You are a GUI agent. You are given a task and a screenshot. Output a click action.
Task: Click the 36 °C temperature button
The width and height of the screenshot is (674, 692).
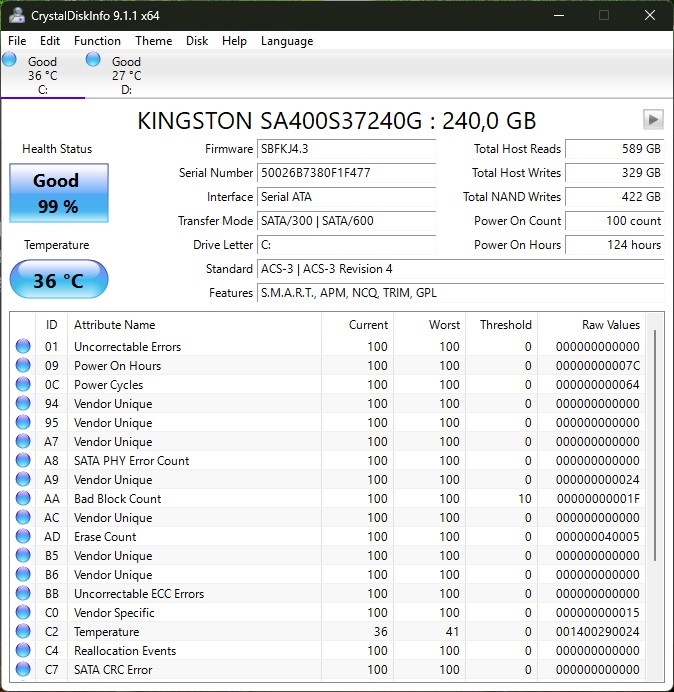tap(59, 280)
